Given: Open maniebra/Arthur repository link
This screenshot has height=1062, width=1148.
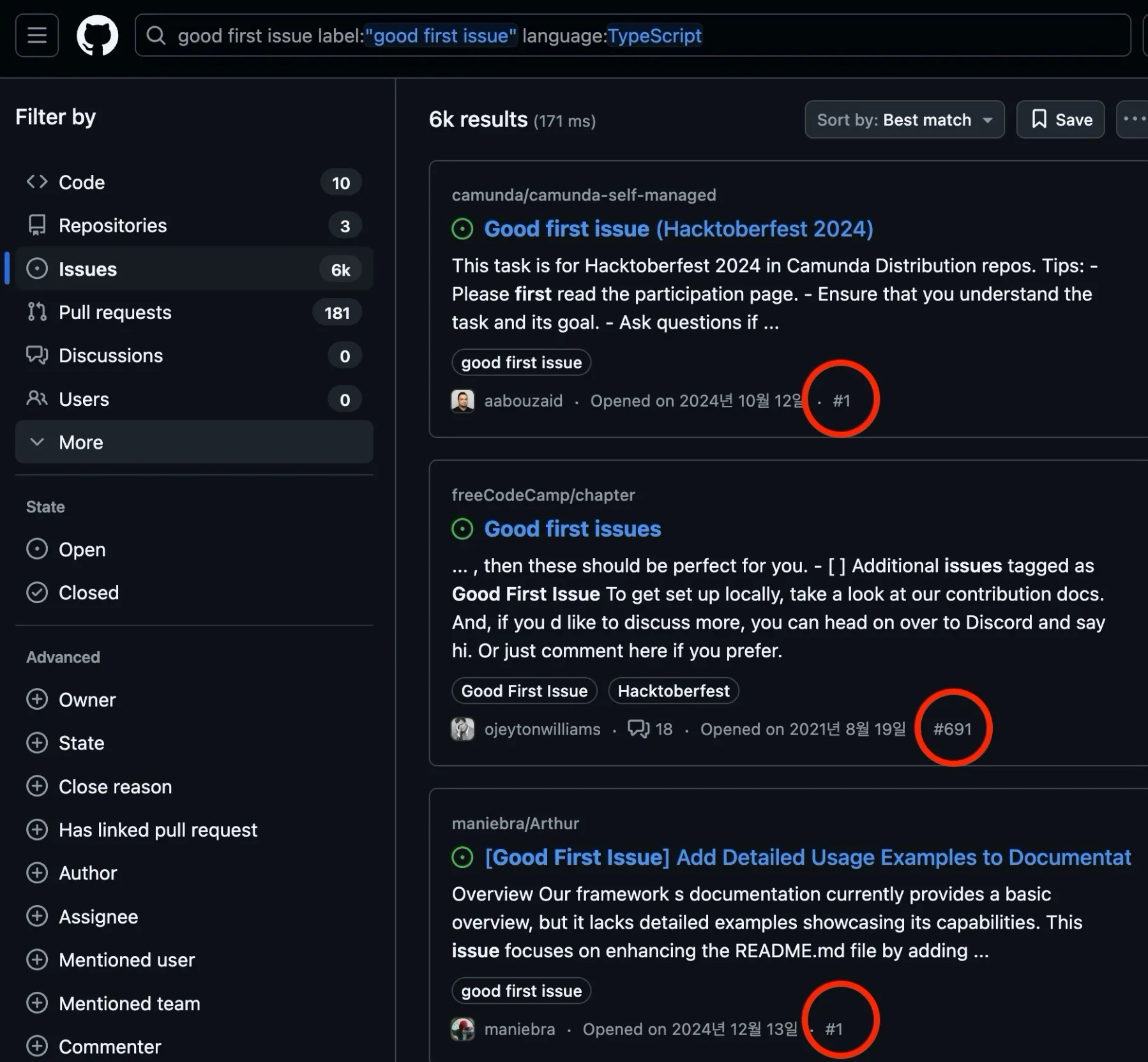Looking at the screenshot, I should point(515,823).
